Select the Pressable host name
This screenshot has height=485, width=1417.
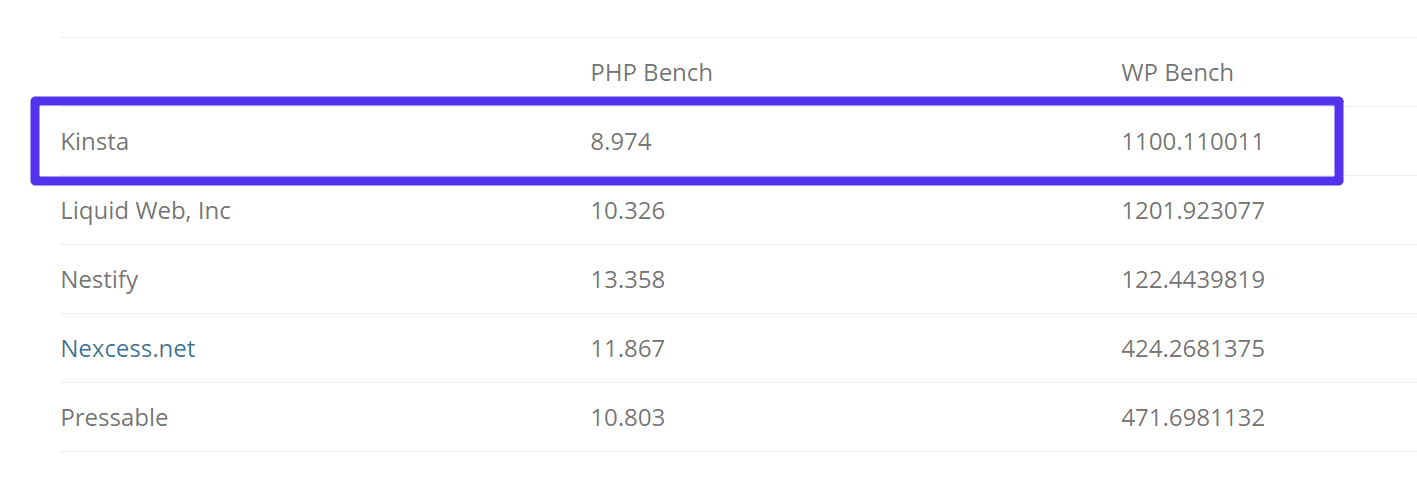coord(114,418)
